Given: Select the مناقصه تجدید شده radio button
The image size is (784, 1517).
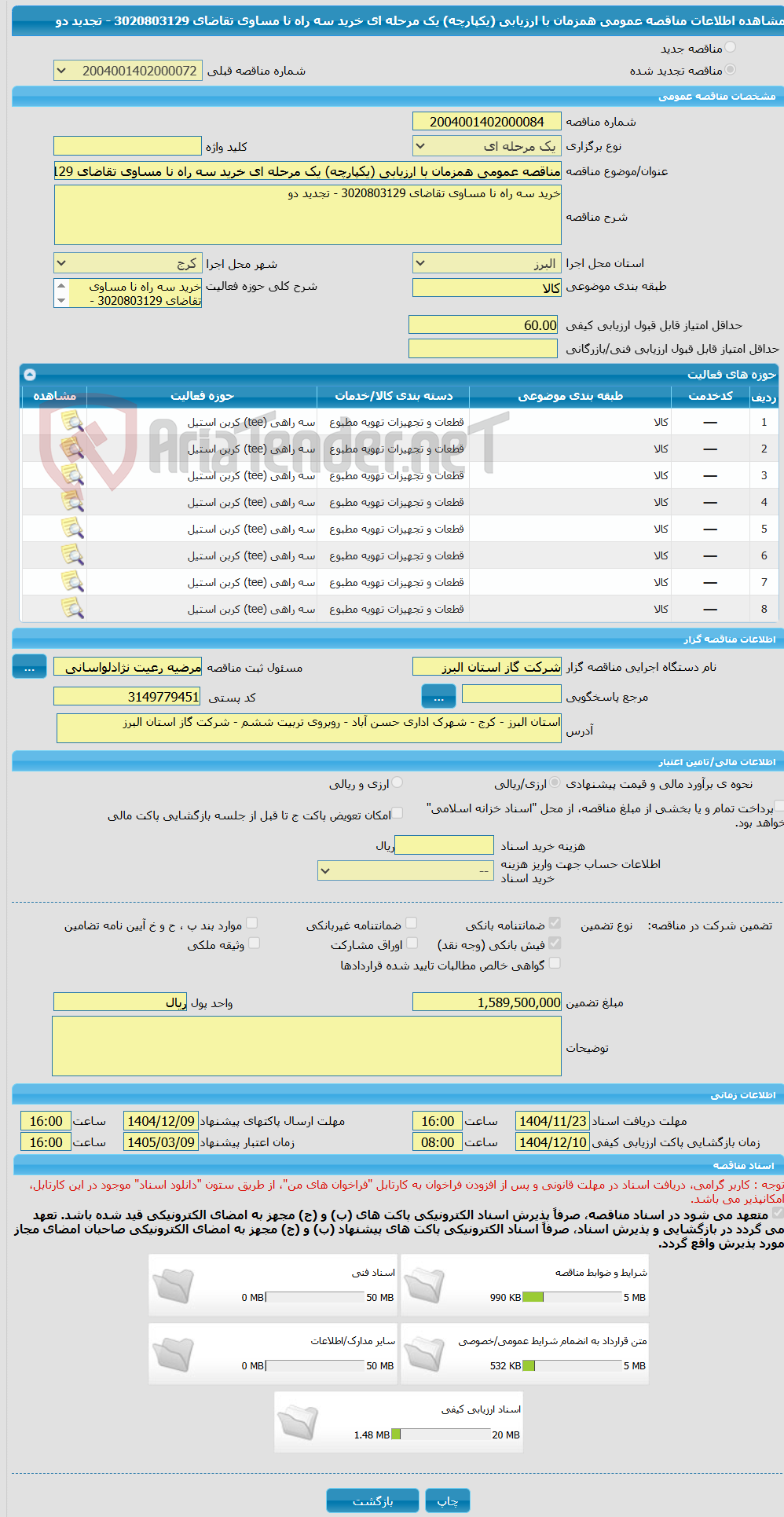Looking at the screenshot, I should [731, 70].
